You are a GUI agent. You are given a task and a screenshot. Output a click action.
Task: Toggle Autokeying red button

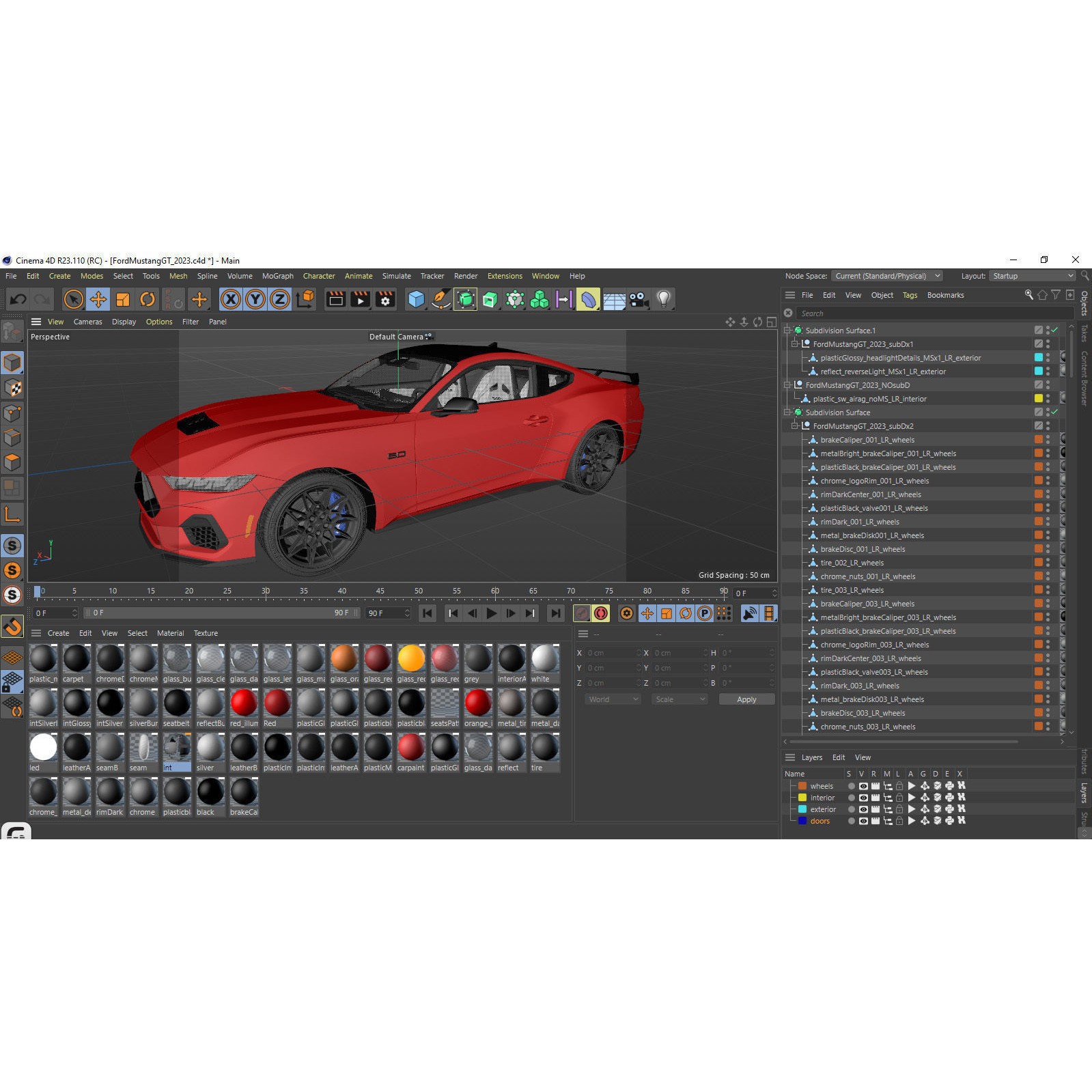tap(601, 613)
